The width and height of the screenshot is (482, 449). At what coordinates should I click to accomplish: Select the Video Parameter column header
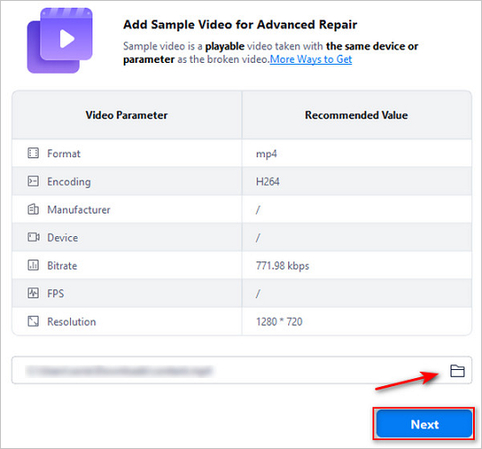tap(127, 115)
